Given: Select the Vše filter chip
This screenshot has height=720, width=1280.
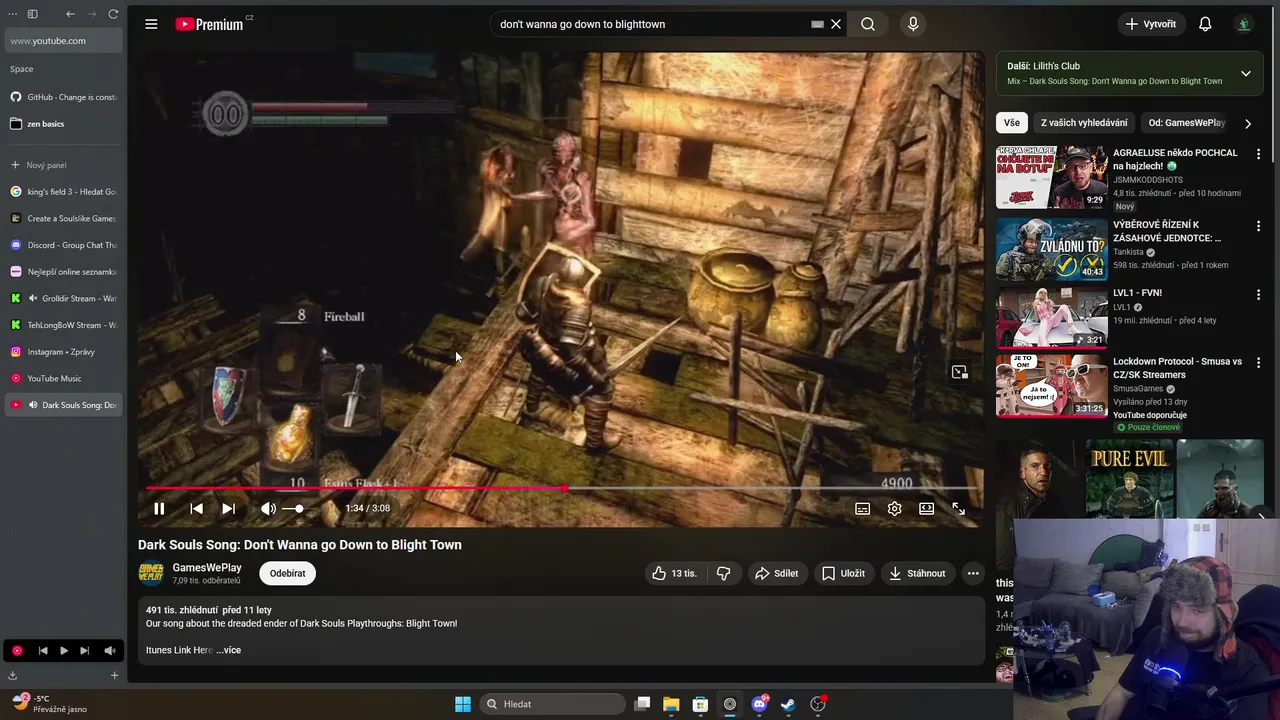Looking at the screenshot, I should pos(1012,123).
